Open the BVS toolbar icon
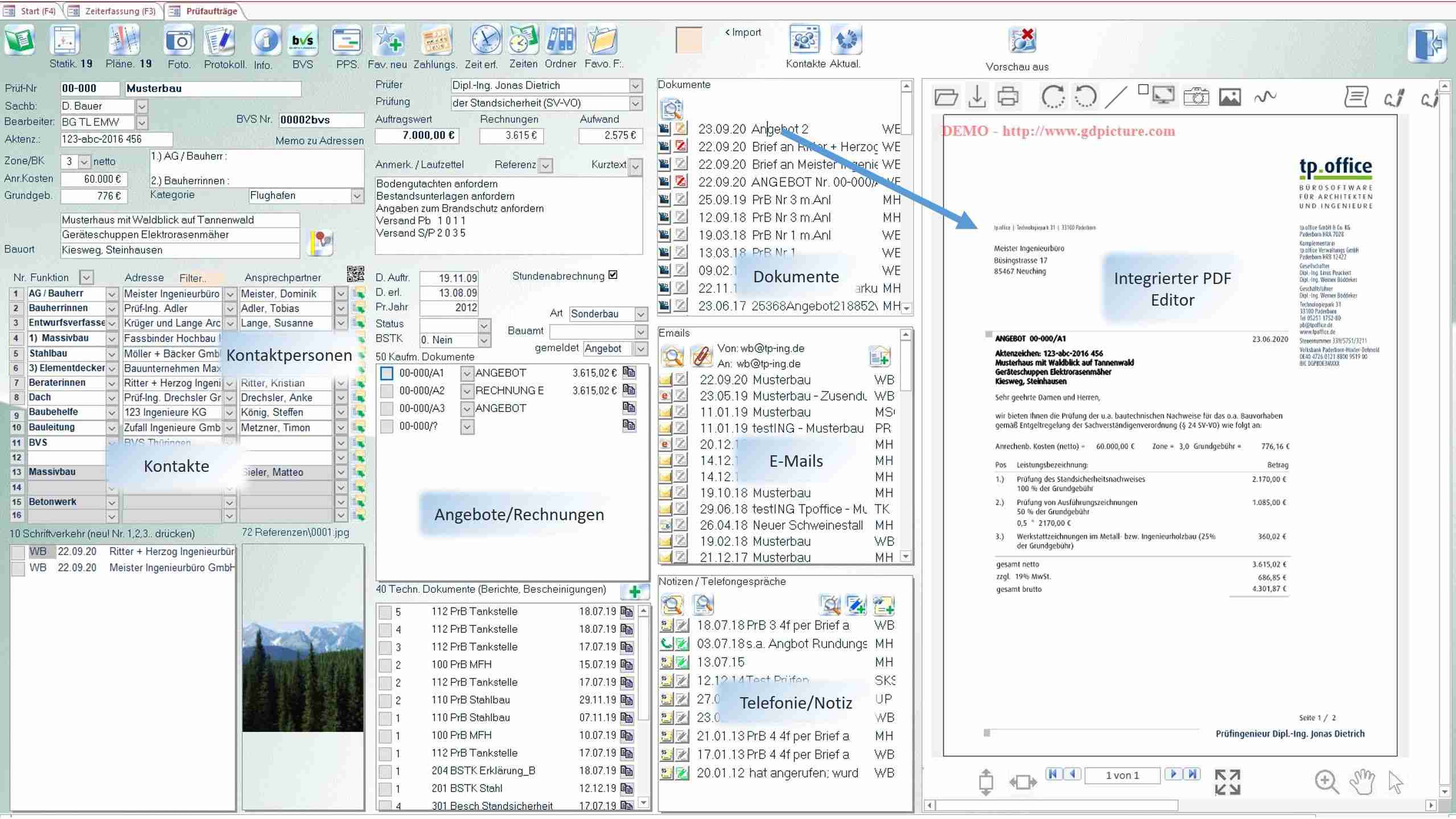Screen dimensions: 1456x819 (x=302, y=41)
